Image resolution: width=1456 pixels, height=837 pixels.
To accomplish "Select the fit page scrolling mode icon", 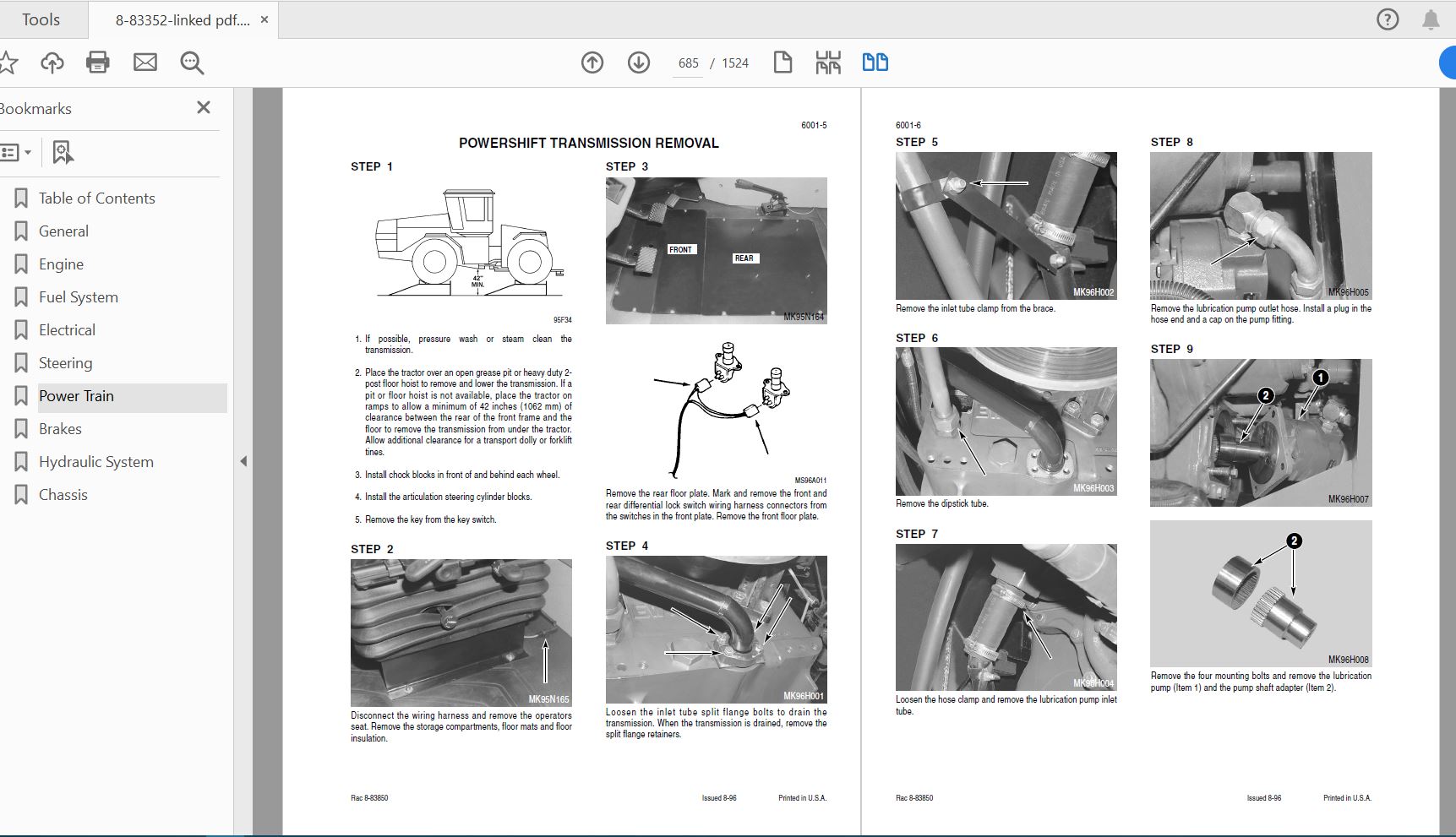I will tap(828, 63).
